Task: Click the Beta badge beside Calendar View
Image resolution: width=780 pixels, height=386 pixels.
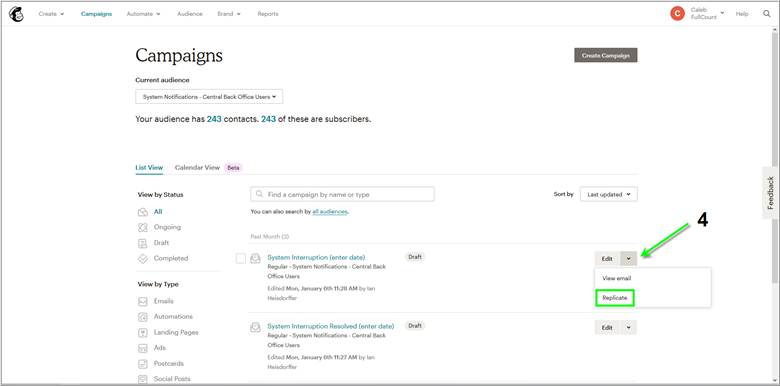Action: click(233, 168)
